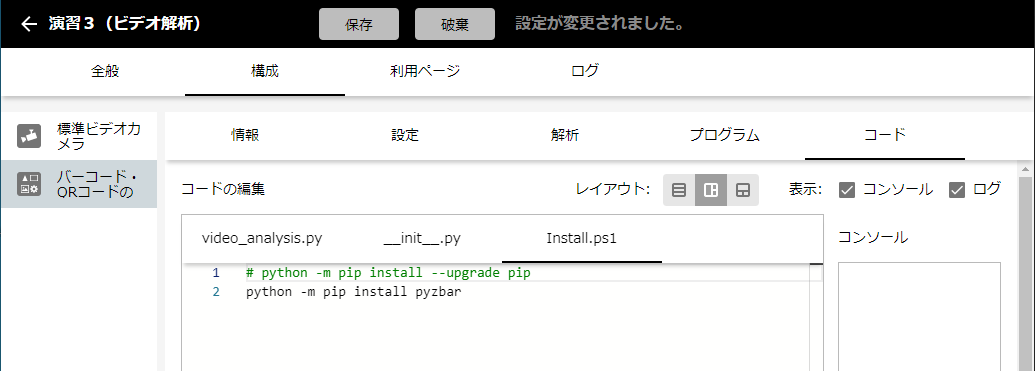1035x371 pixels.
Task: Choose the bottom panel layout icon
Action: pyautogui.click(x=743, y=191)
